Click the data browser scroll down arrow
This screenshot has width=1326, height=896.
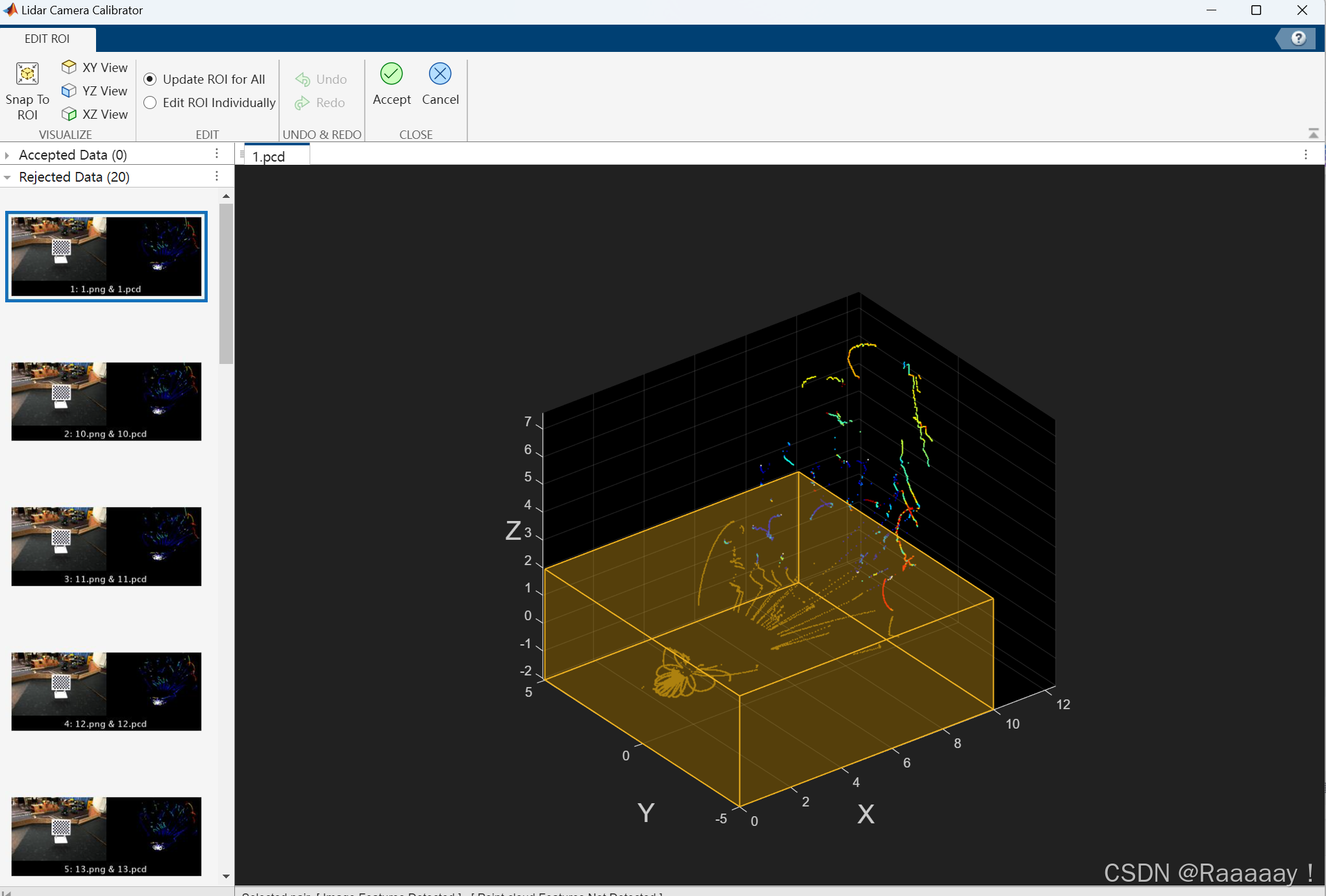pos(226,876)
